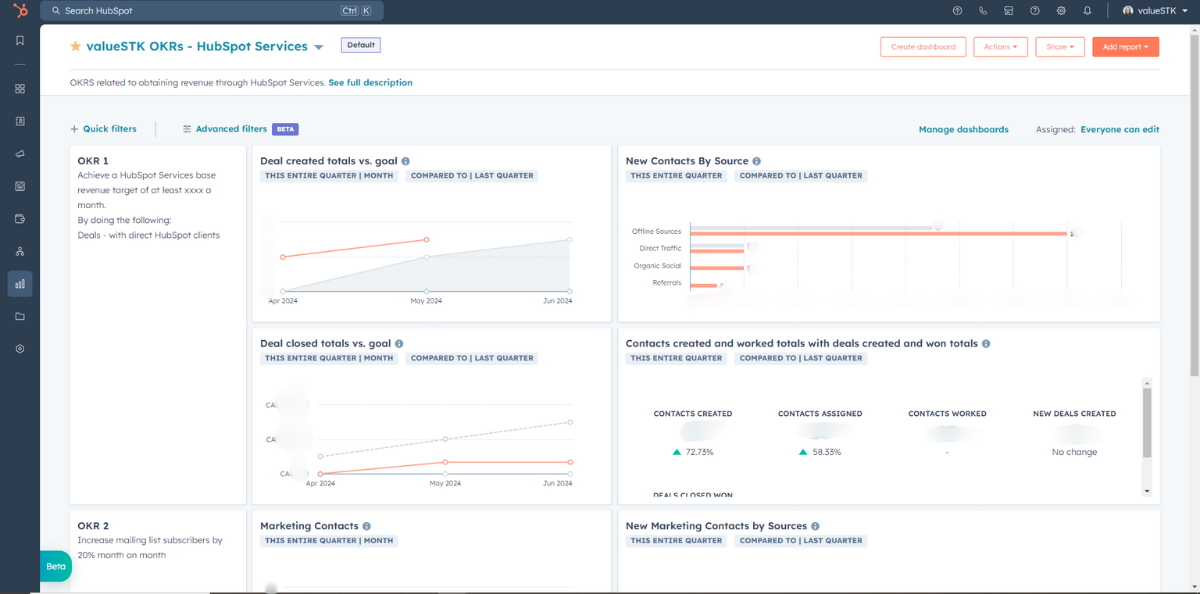1200x594 pixels.
Task: Expand the dashboard name dropdown arrow
Action: tap(318, 47)
